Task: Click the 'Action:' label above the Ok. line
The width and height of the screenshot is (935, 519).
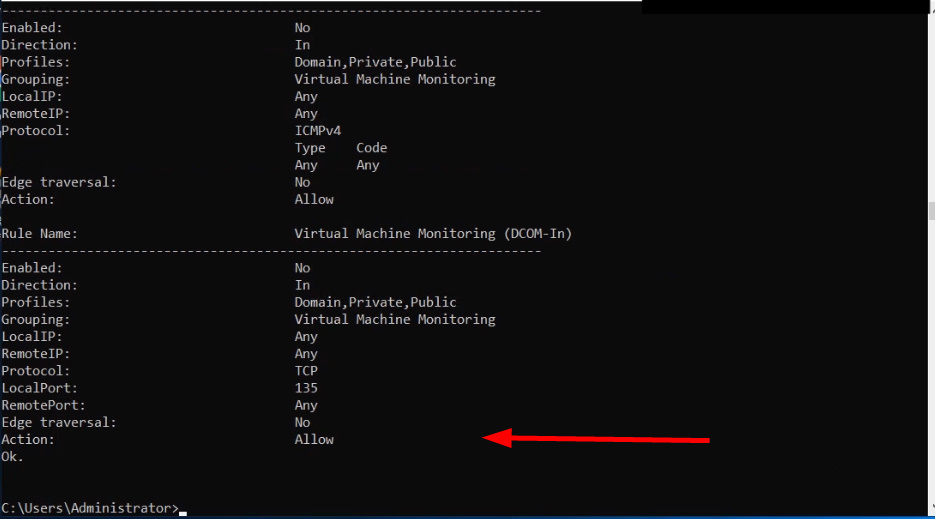Action: point(27,440)
